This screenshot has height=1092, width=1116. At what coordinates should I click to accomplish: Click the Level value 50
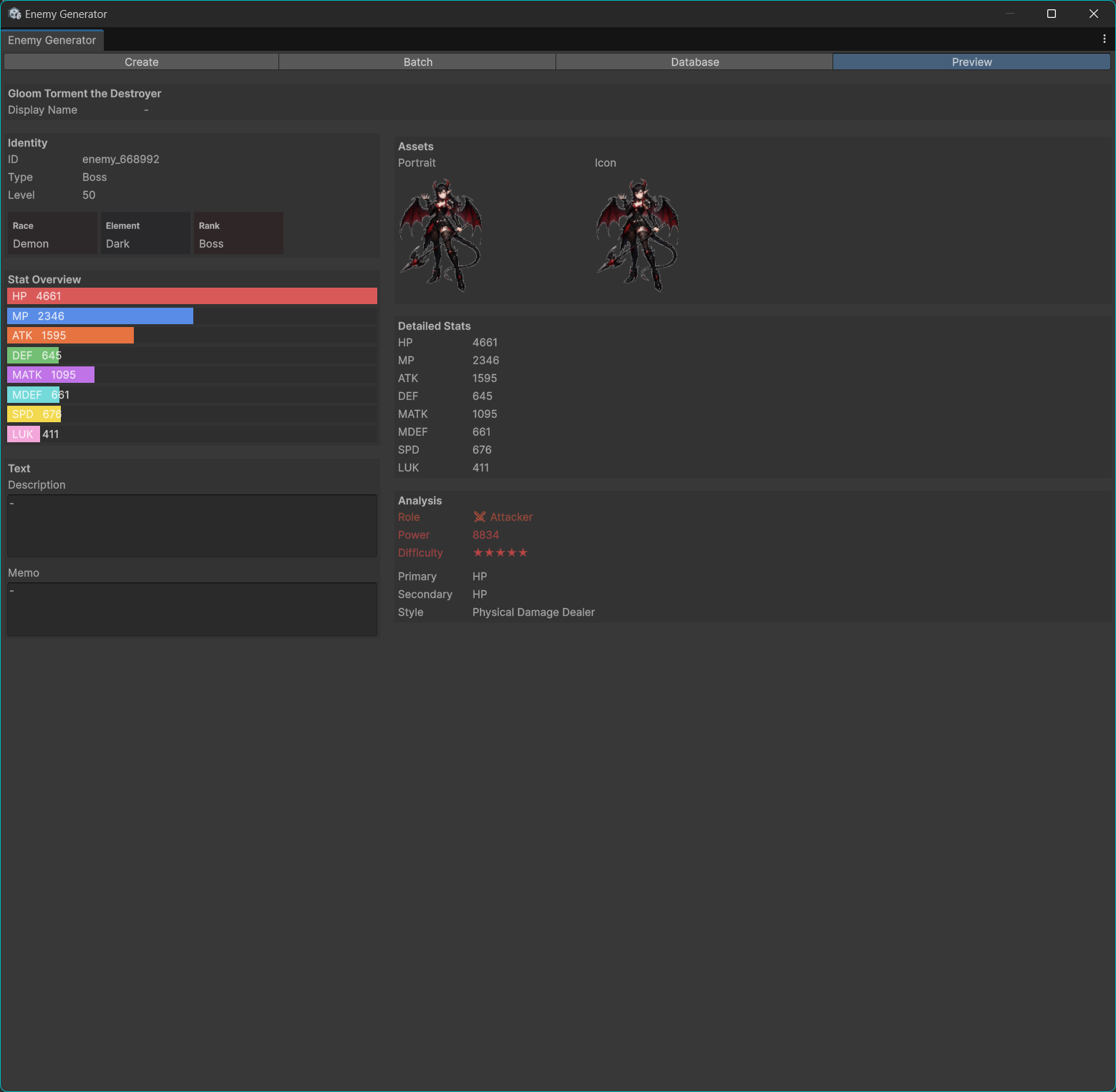point(89,195)
